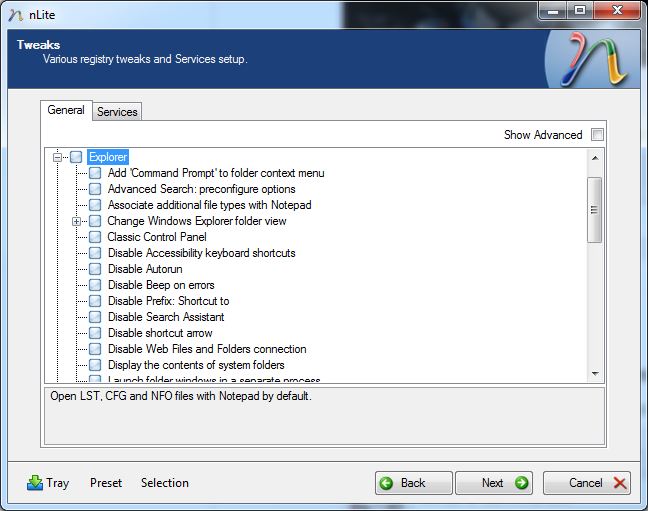Switch to the Services tab
The image size is (648, 511).
pyautogui.click(x=117, y=112)
